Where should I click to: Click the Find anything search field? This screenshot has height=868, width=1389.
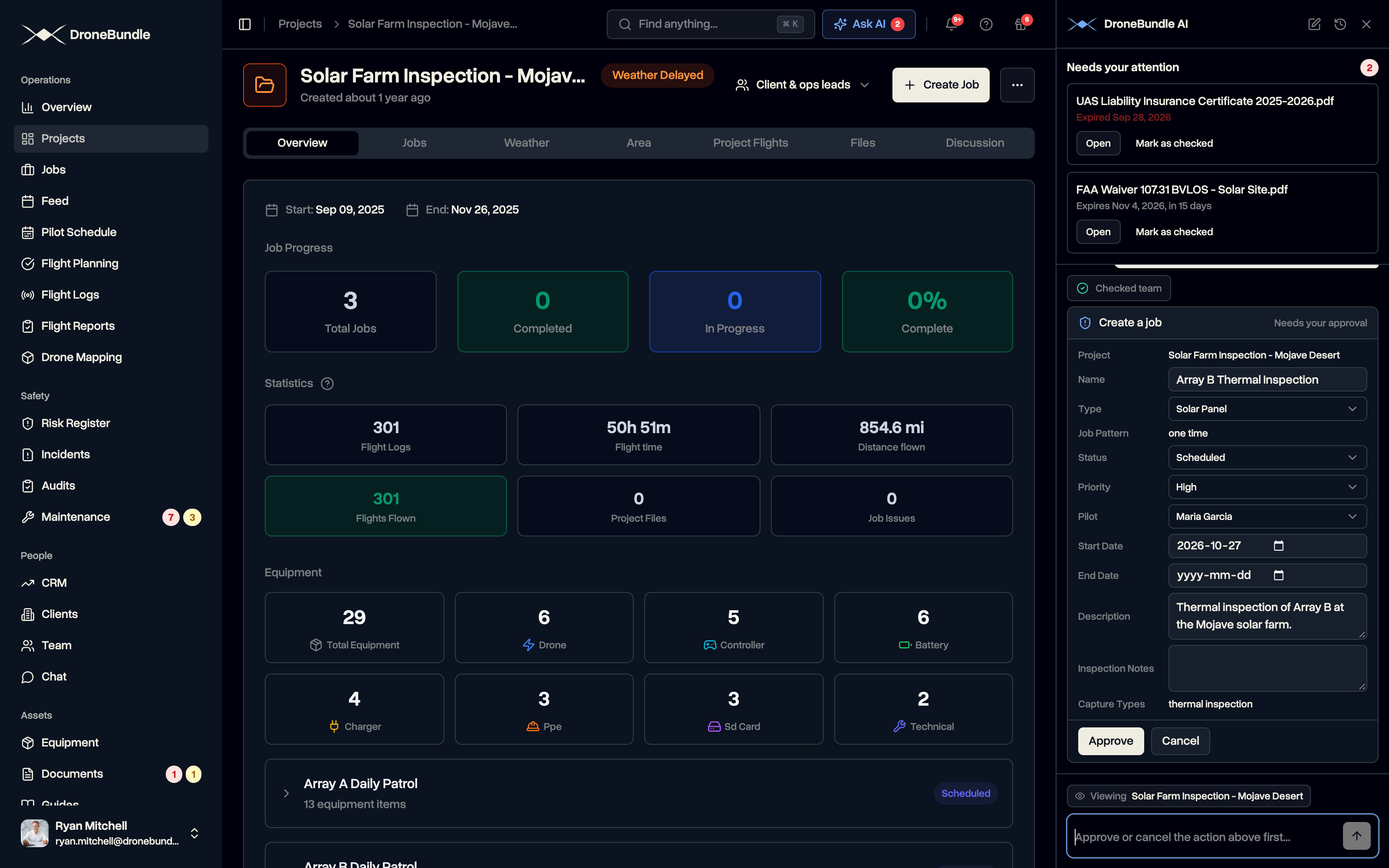(711, 24)
